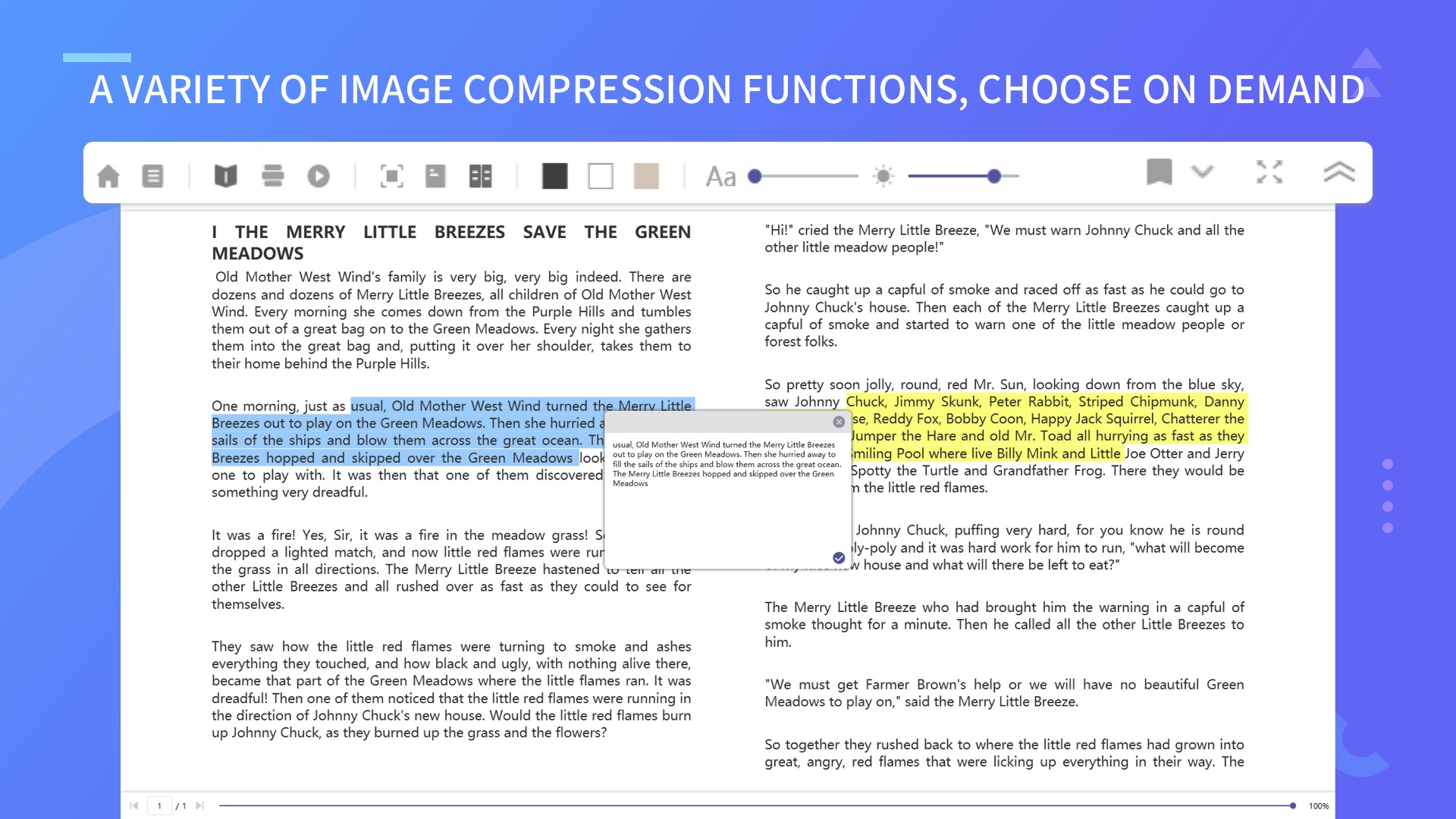This screenshot has width=1456, height=819.
Task: Click the font size slider handle
Action: 755,176
